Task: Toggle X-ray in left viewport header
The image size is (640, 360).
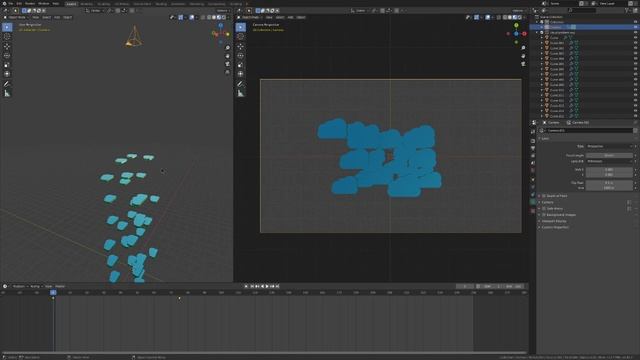Action: click(203, 18)
